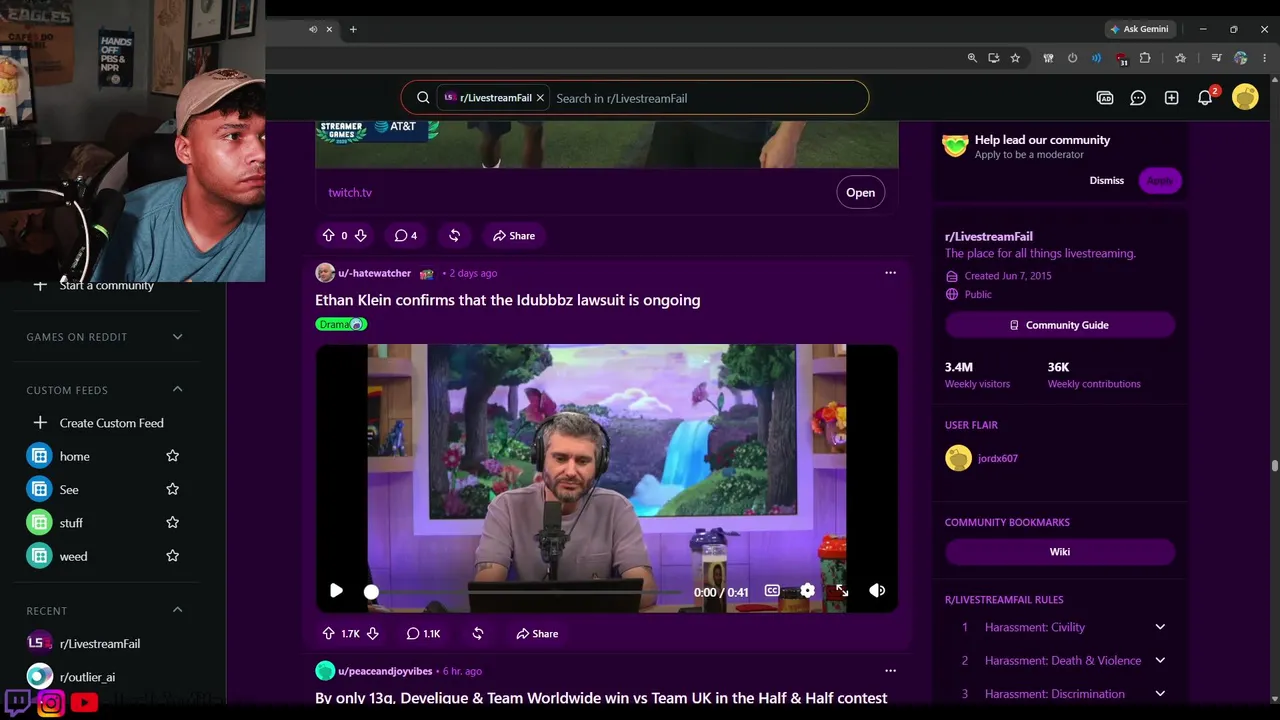This screenshot has height=720, width=1280.
Task: Toggle closed captions on the video
Action: 772,591
